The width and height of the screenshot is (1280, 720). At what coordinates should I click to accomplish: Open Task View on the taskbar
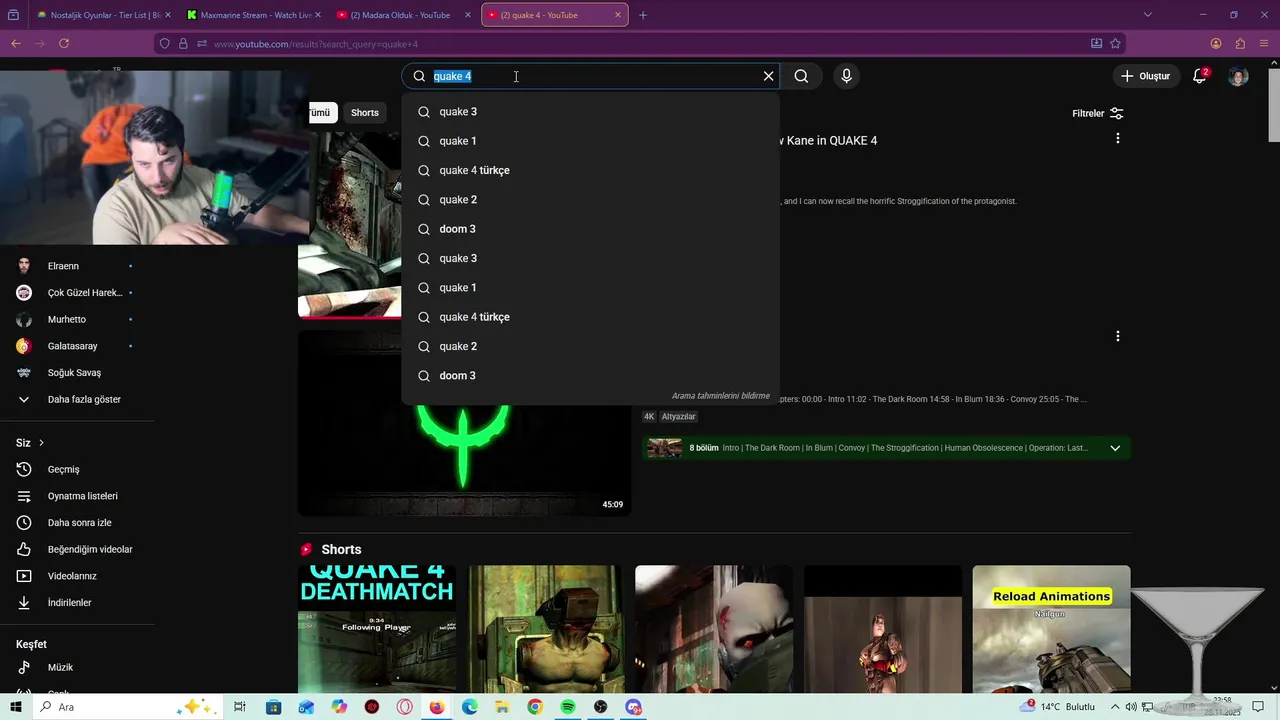240,707
